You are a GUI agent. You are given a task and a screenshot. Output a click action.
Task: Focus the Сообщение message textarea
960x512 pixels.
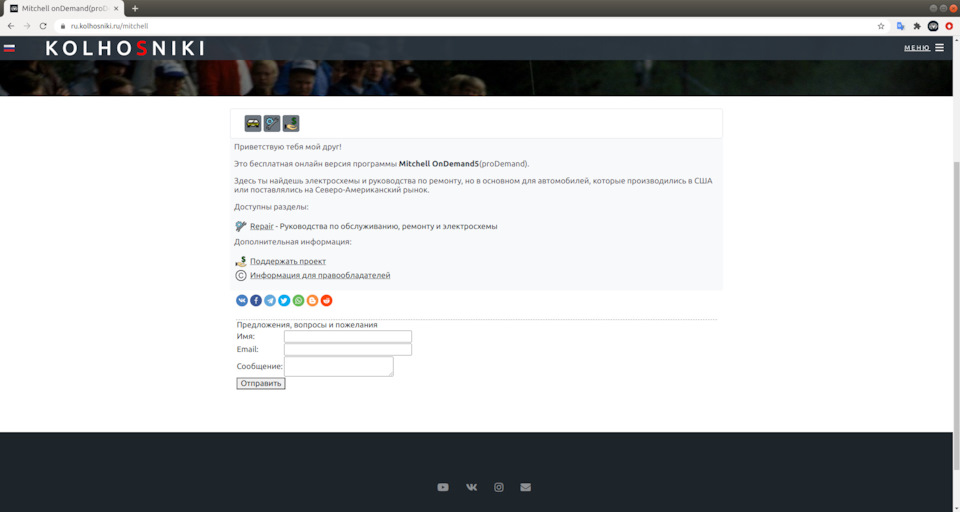pyautogui.click(x=339, y=366)
